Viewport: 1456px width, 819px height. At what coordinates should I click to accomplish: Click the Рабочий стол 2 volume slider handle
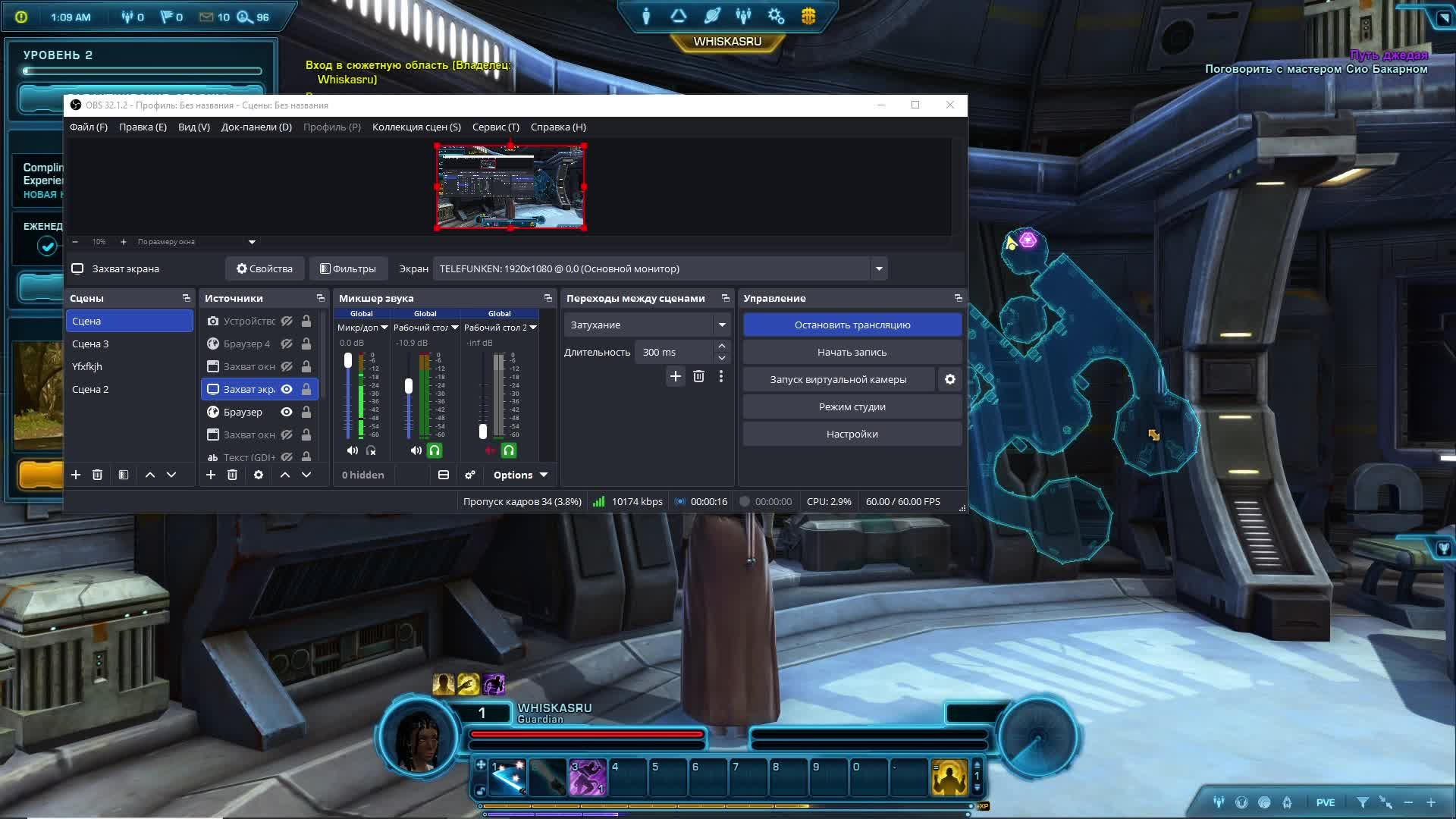(483, 431)
